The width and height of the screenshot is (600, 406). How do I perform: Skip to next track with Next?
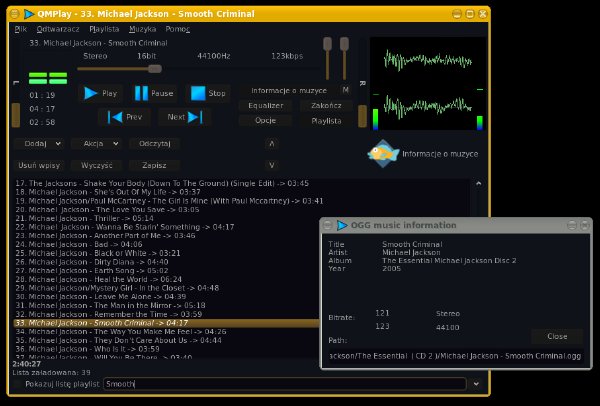[x=184, y=117]
